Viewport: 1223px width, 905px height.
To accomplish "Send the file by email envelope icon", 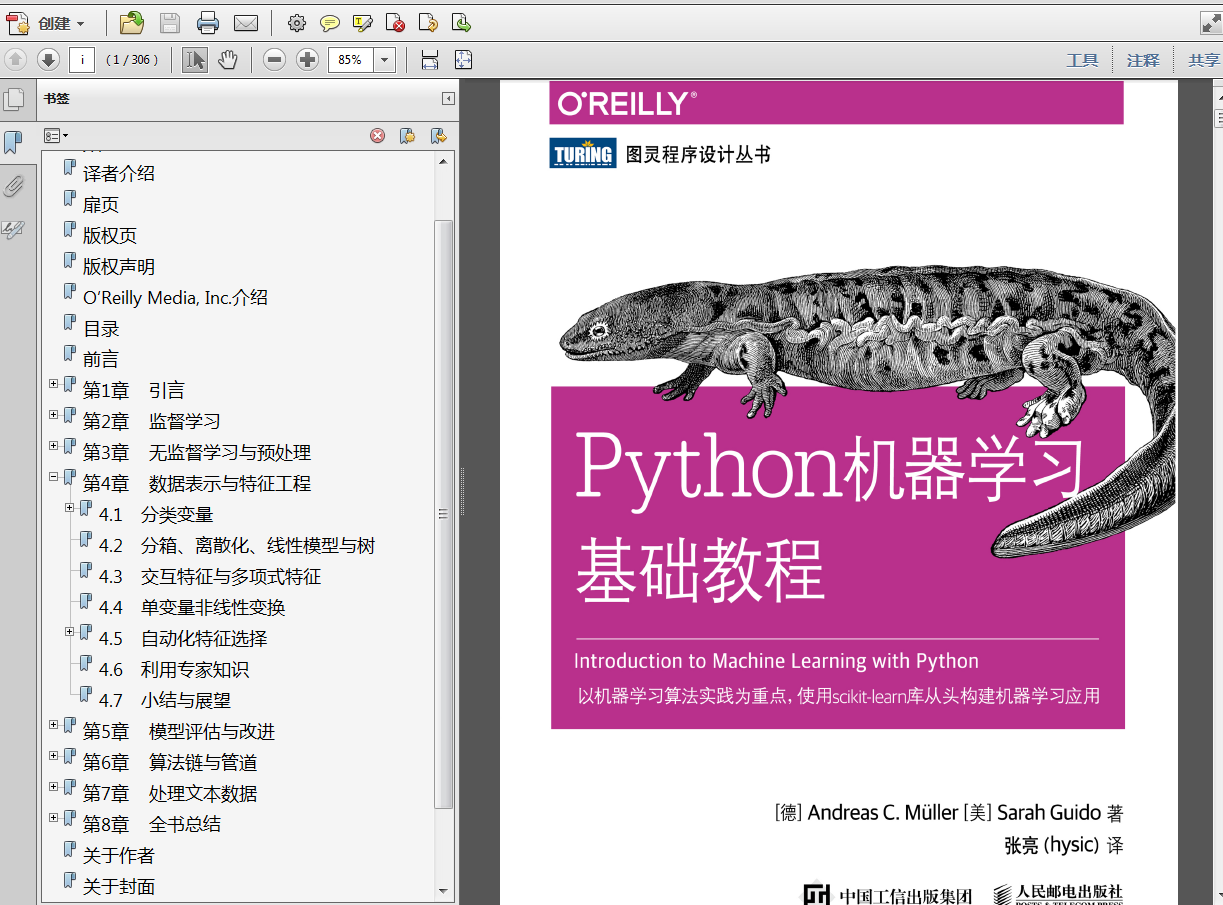I will click(246, 23).
